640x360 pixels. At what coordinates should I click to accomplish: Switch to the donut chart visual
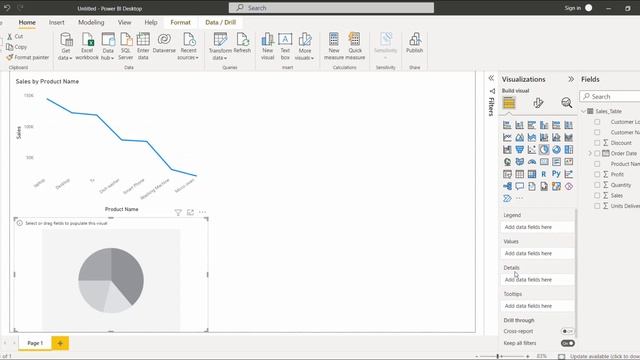click(556, 150)
